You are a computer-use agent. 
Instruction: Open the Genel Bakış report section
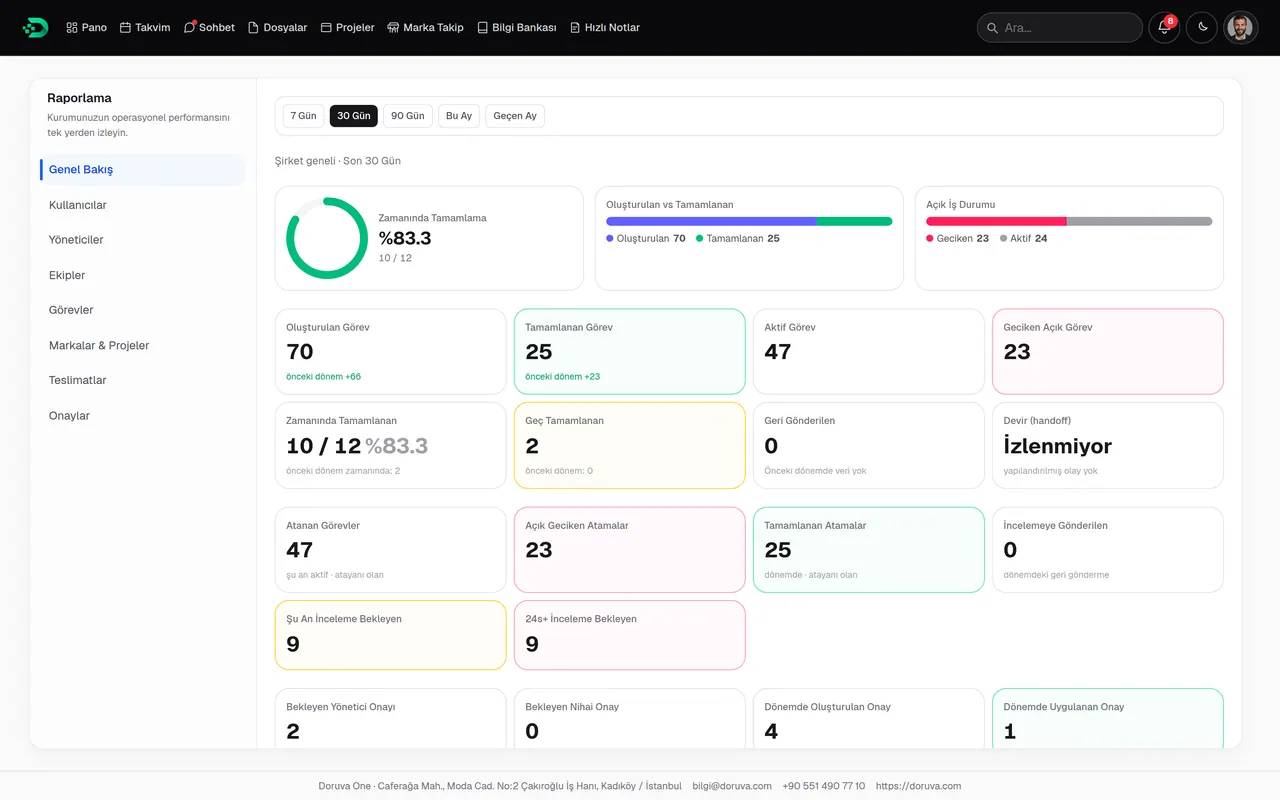143,170
